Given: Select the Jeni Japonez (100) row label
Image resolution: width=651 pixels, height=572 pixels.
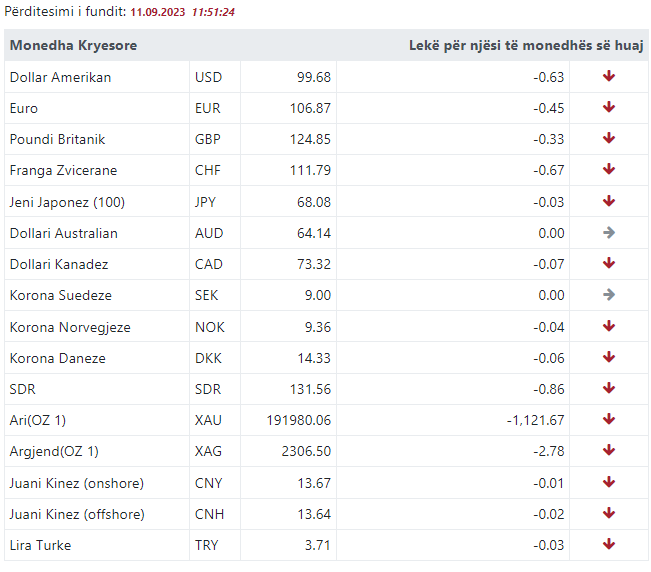Looking at the screenshot, I should tap(67, 202).
